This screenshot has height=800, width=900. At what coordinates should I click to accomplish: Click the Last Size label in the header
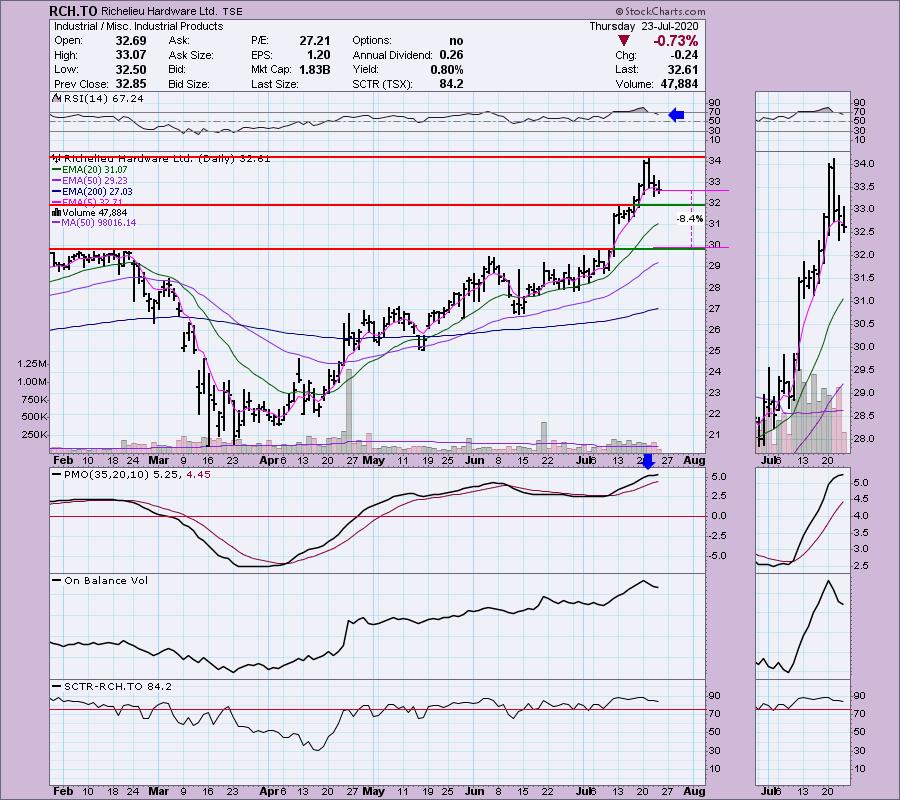(274, 84)
